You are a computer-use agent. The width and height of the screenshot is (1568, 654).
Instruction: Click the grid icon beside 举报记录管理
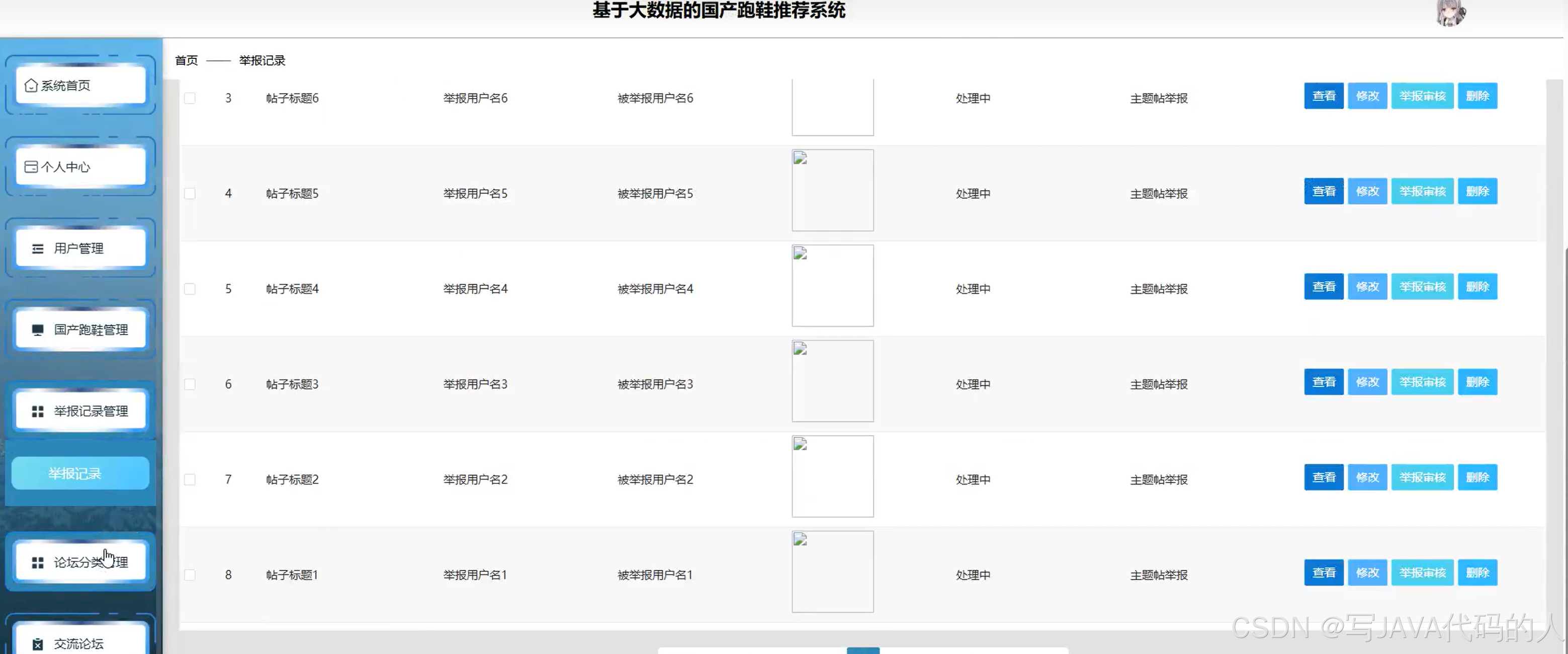click(x=38, y=412)
